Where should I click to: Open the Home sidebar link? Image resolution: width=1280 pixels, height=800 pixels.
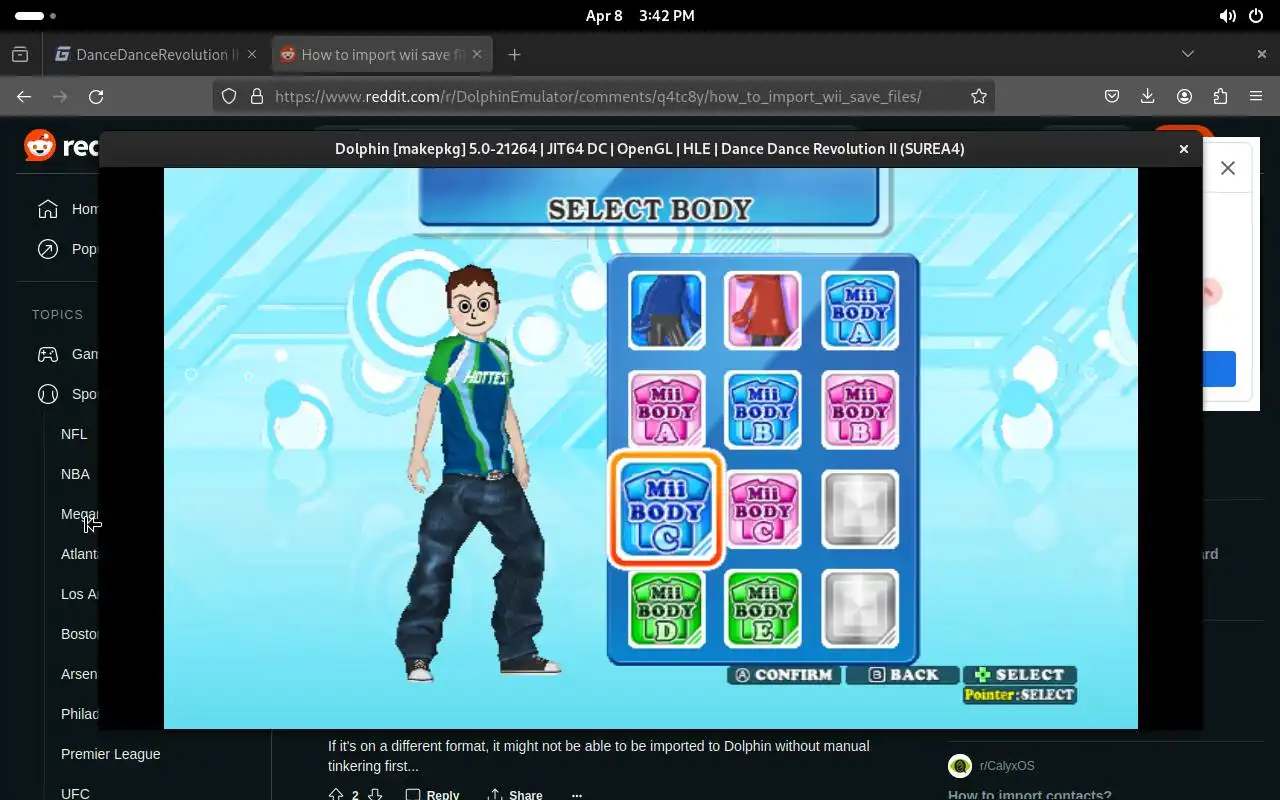(x=68, y=209)
